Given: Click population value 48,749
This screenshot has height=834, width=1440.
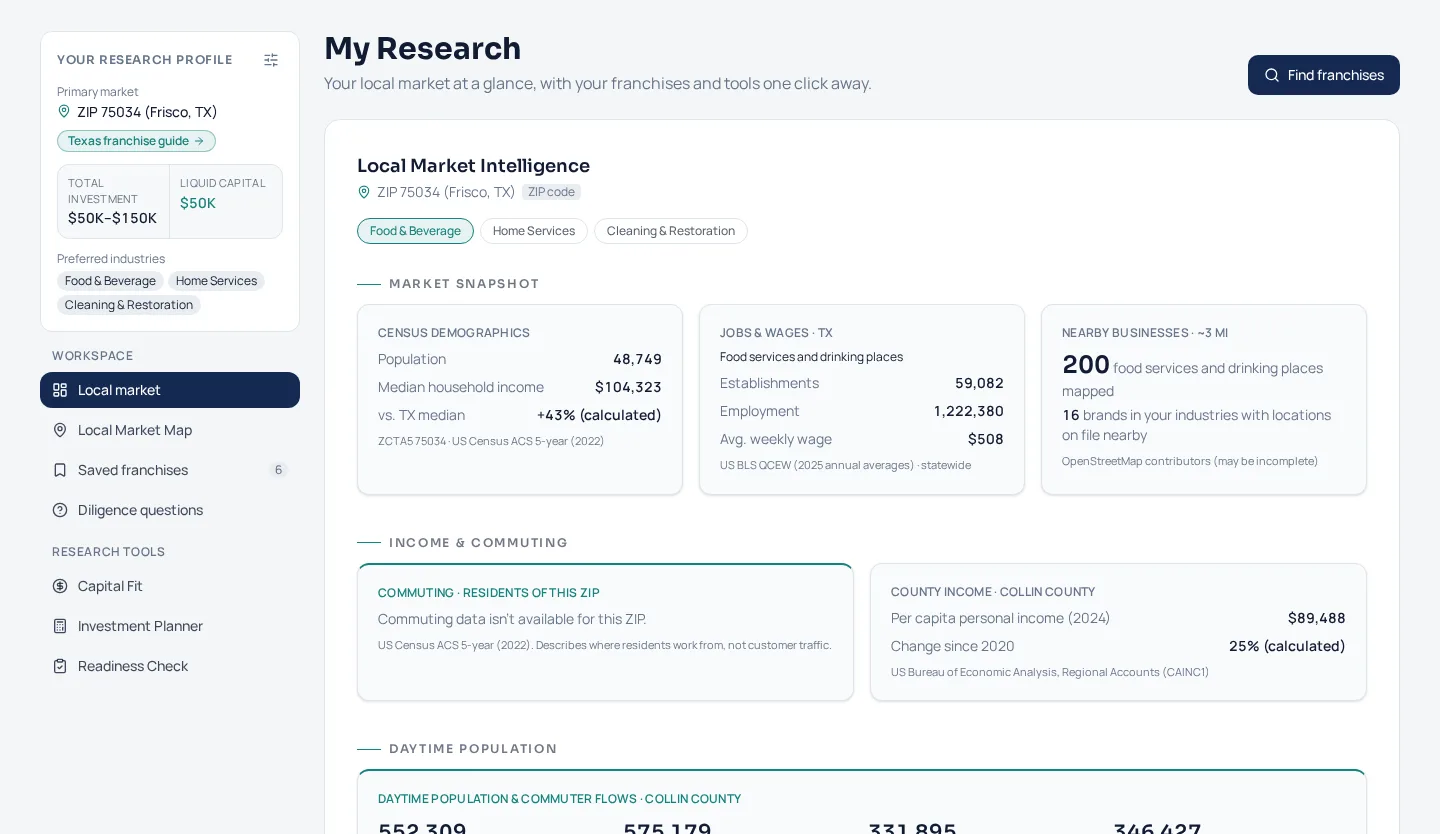Looking at the screenshot, I should (637, 359).
